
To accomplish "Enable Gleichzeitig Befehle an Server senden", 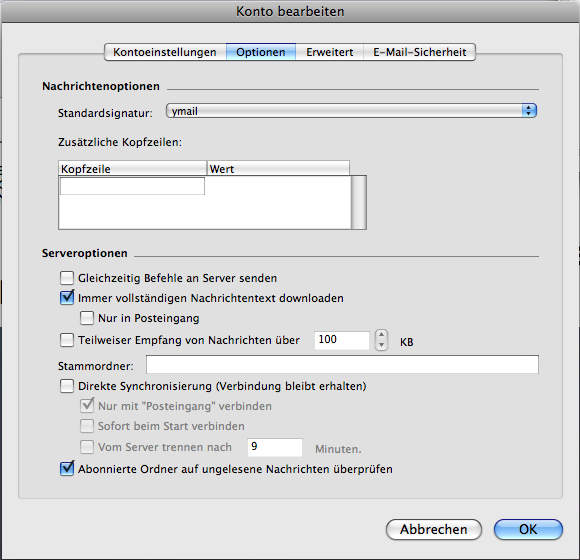I will coord(67,278).
